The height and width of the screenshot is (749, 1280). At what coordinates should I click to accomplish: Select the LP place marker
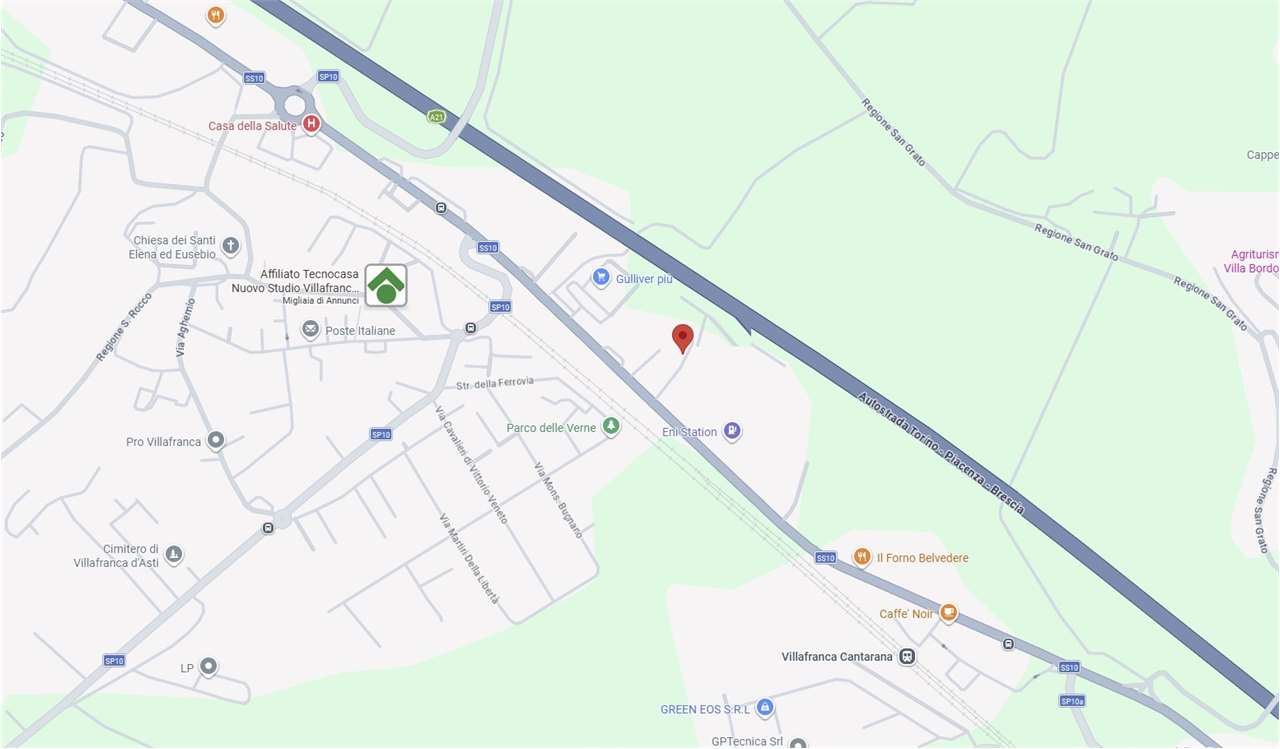coord(208,666)
